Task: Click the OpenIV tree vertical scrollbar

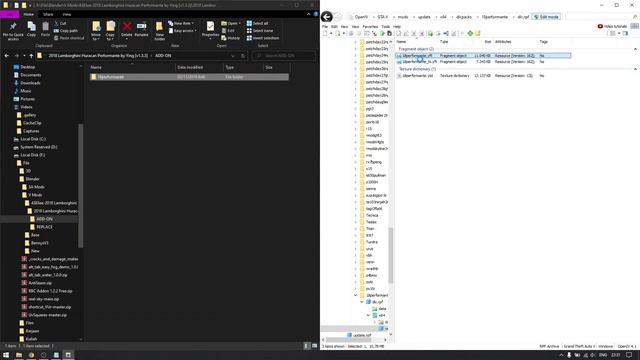Action: (391, 255)
